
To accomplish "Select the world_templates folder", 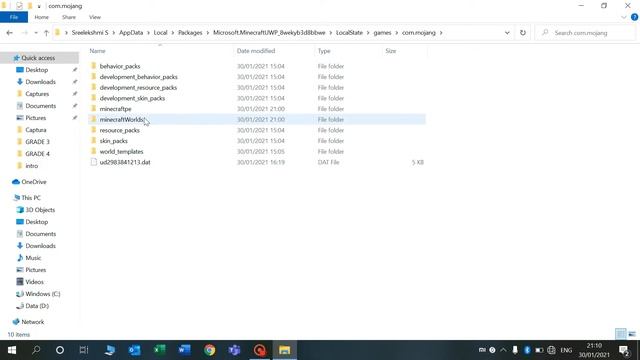I will pyautogui.click(x=121, y=151).
